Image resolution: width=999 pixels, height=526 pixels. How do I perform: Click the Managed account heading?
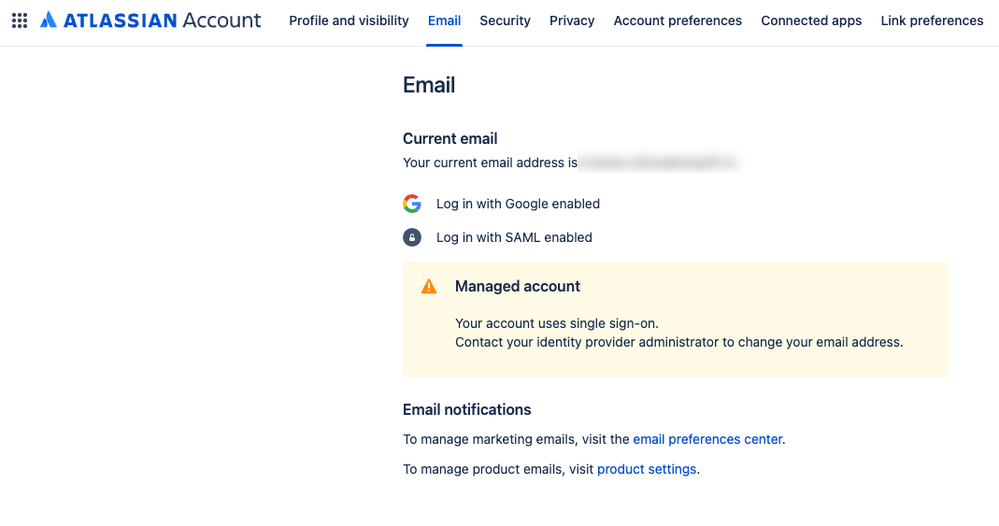pos(517,287)
